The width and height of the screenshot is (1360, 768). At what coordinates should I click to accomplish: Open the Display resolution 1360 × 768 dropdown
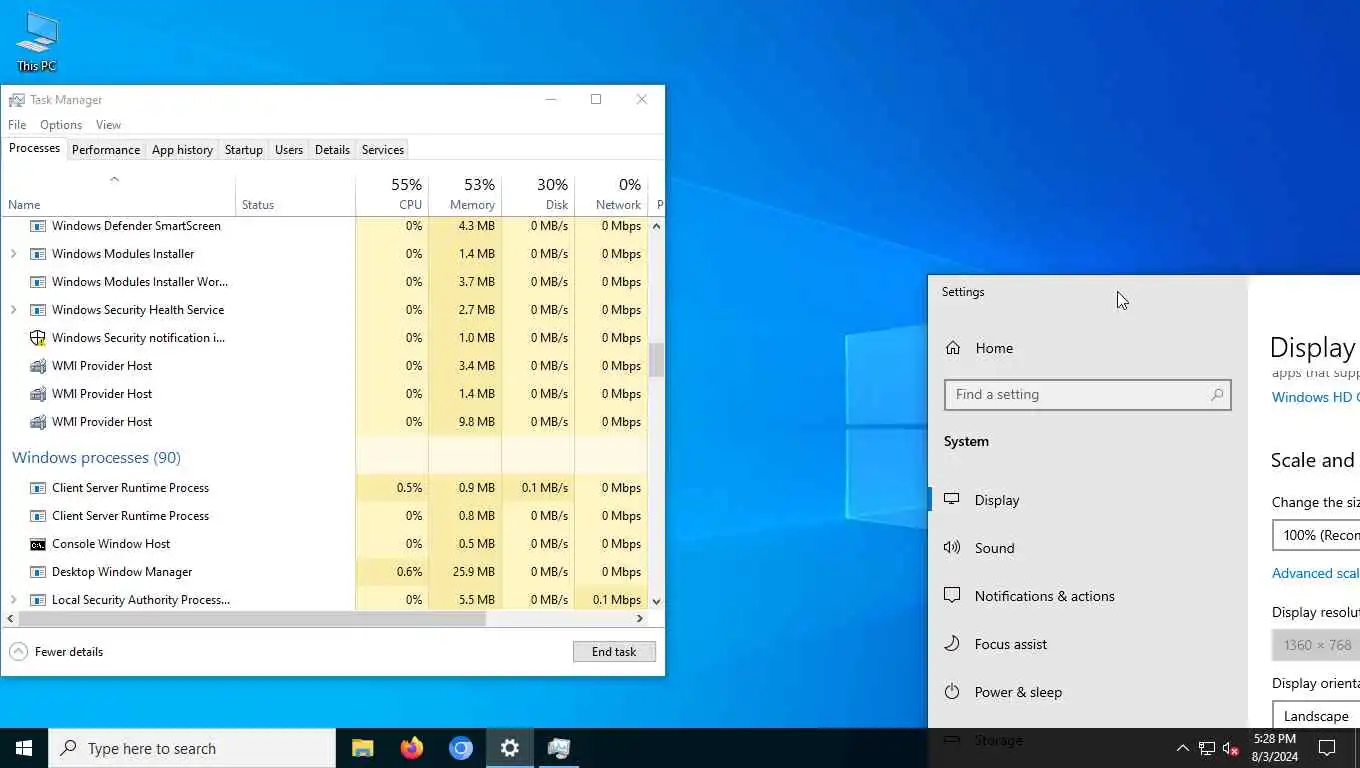(1316, 645)
